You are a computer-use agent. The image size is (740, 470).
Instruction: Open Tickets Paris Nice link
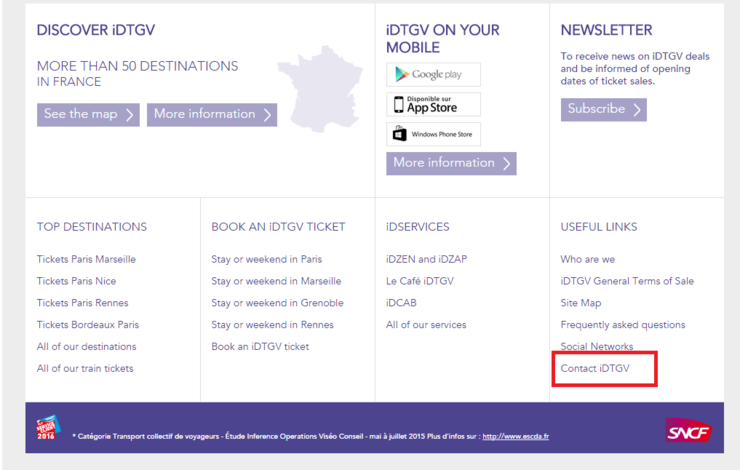(76, 281)
